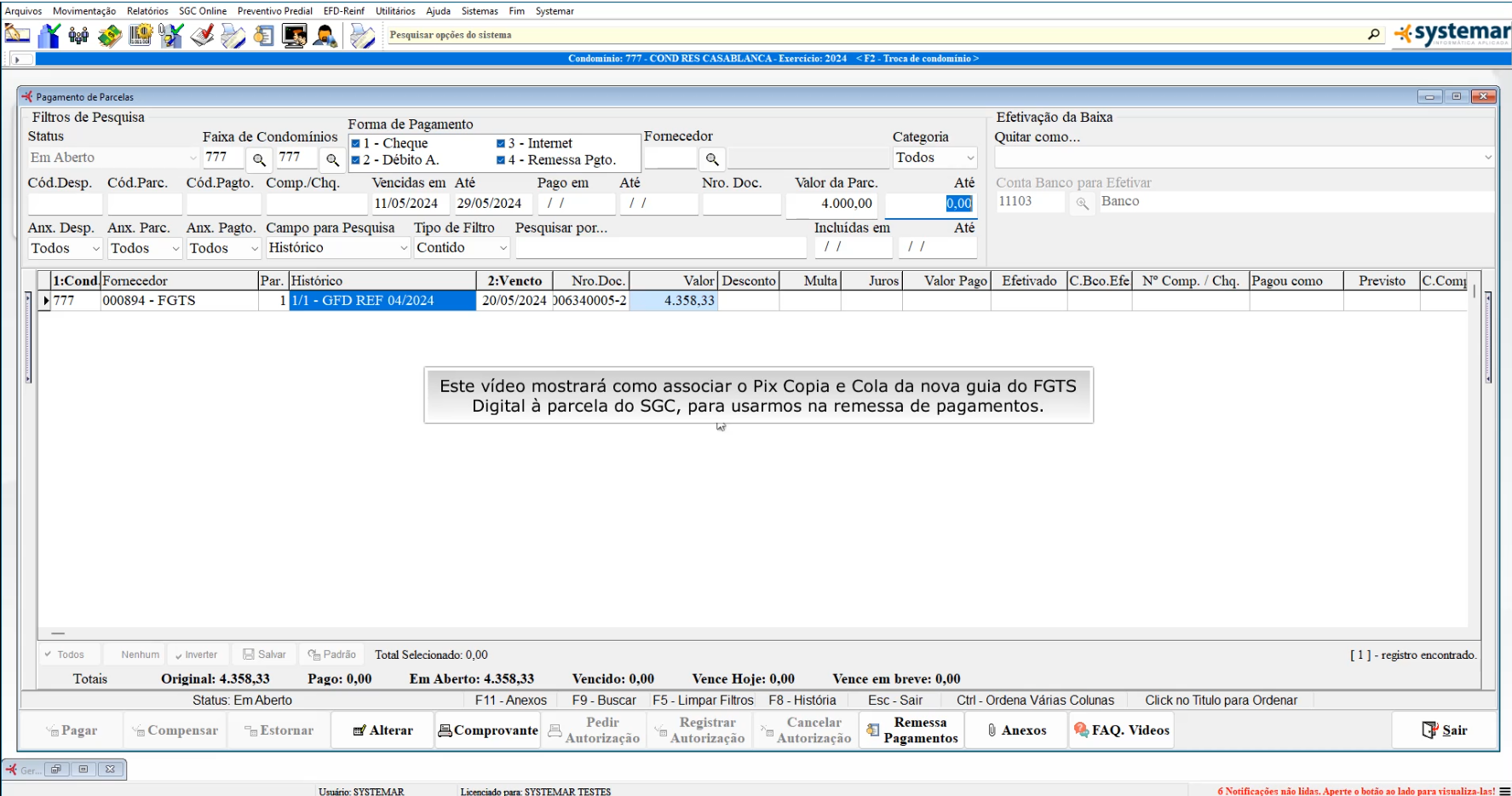Open the Categoria dropdown
This screenshot has width=1512, height=796.
pyautogui.click(x=969, y=158)
